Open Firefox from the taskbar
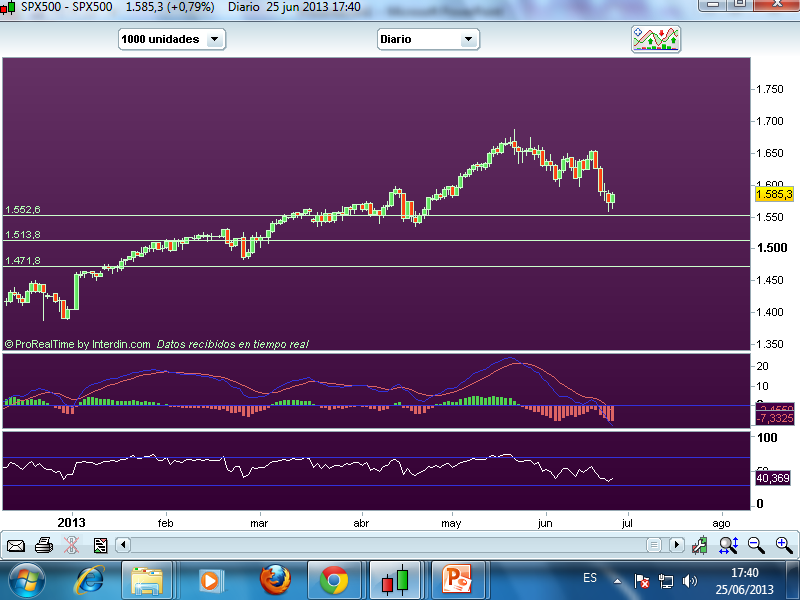The height and width of the screenshot is (600, 800). click(276, 580)
